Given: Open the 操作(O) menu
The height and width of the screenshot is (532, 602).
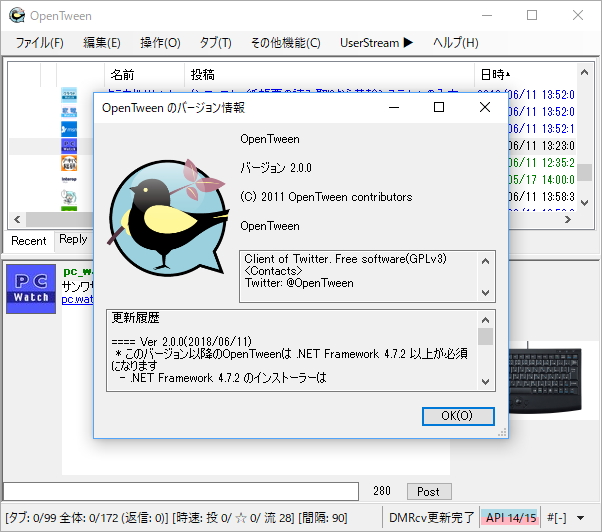Looking at the screenshot, I should pos(160,43).
